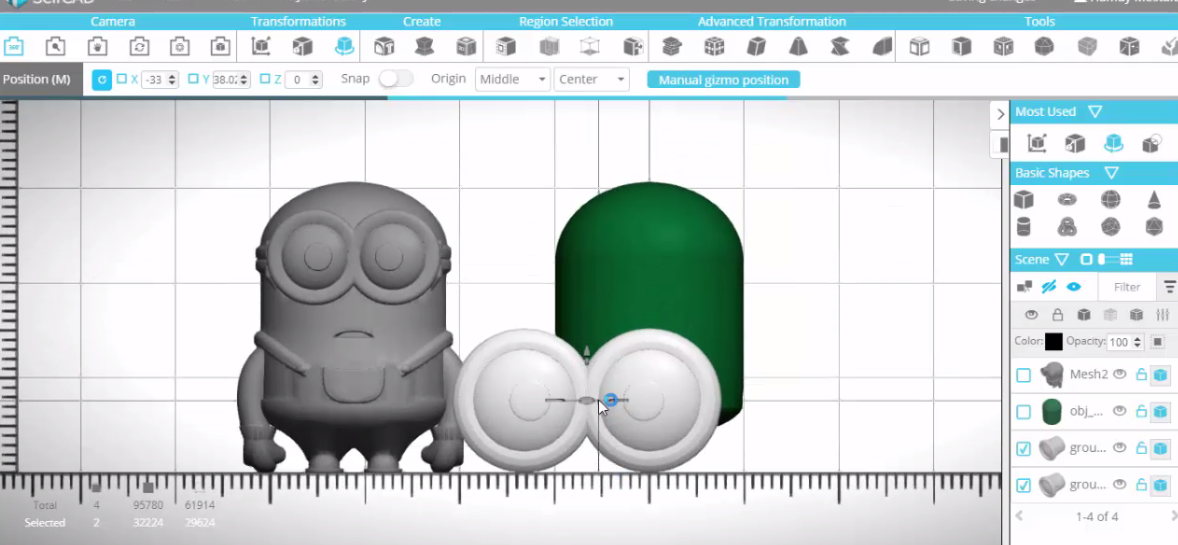The height and width of the screenshot is (545, 1178).
Task: Add a cone from Basic Shapes
Action: coord(1154,199)
